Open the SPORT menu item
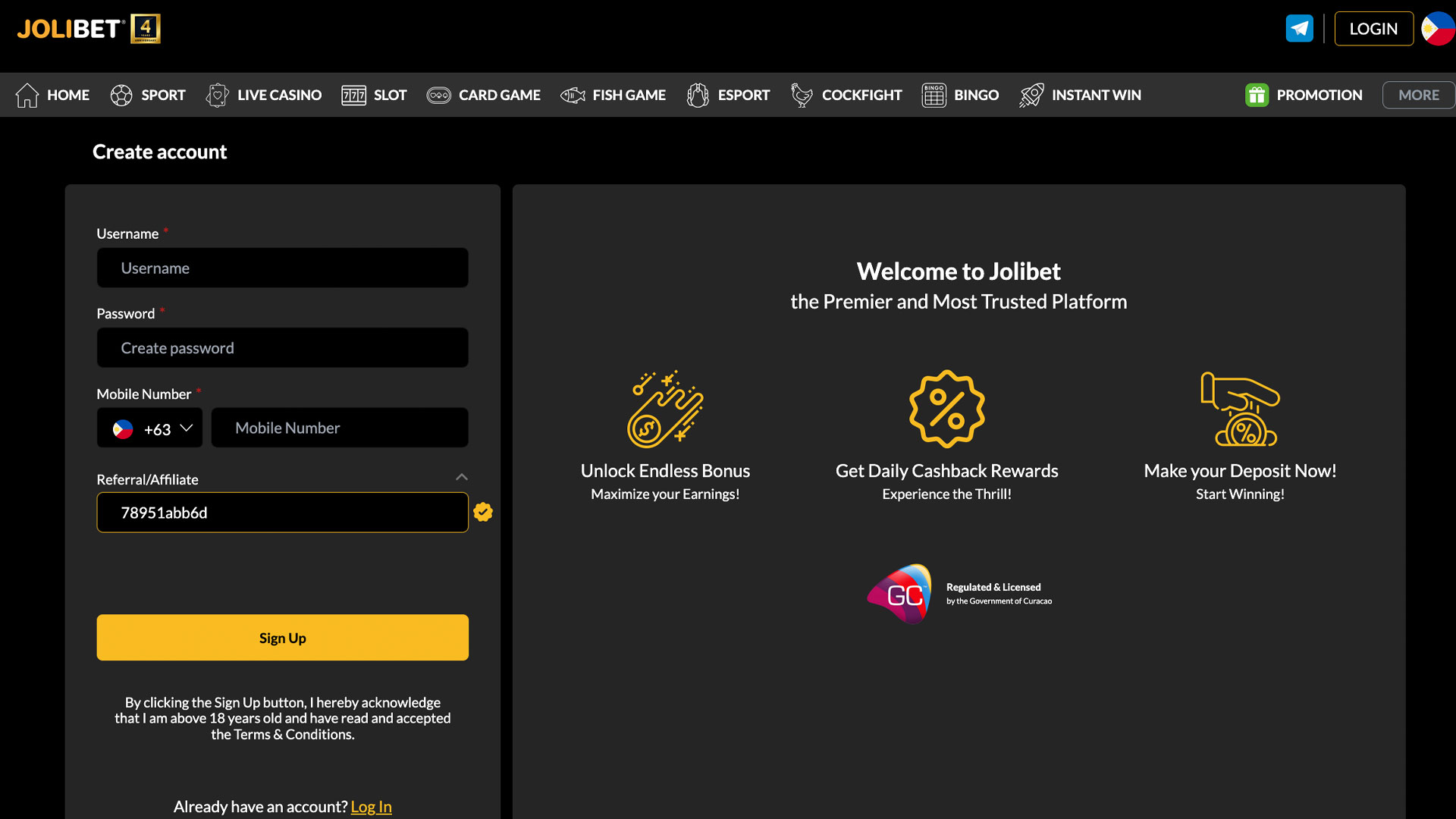The height and width of the screenshot is (819, 1456). [x=163, y=95]
